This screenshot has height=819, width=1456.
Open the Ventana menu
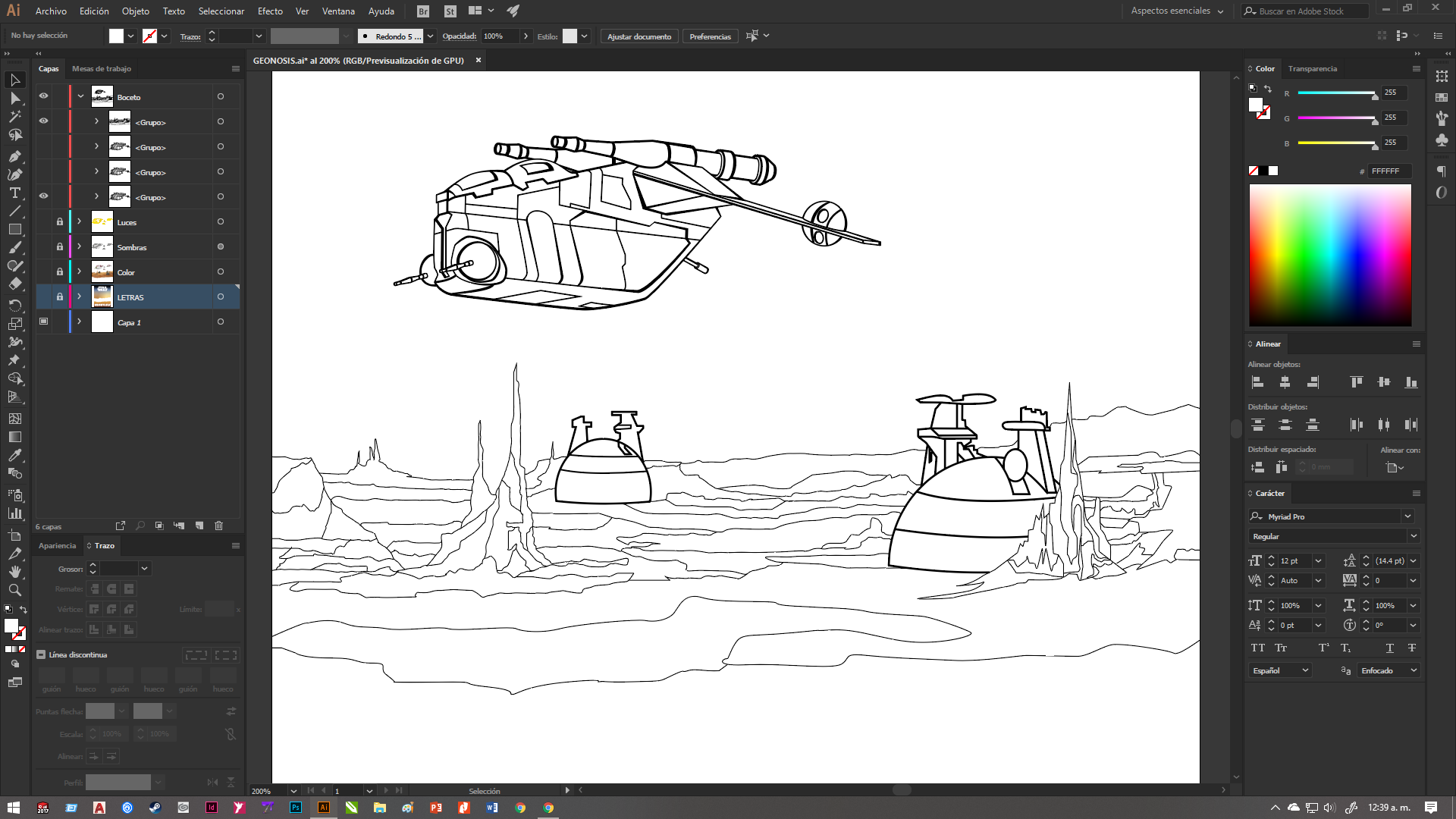coord(338,11)
